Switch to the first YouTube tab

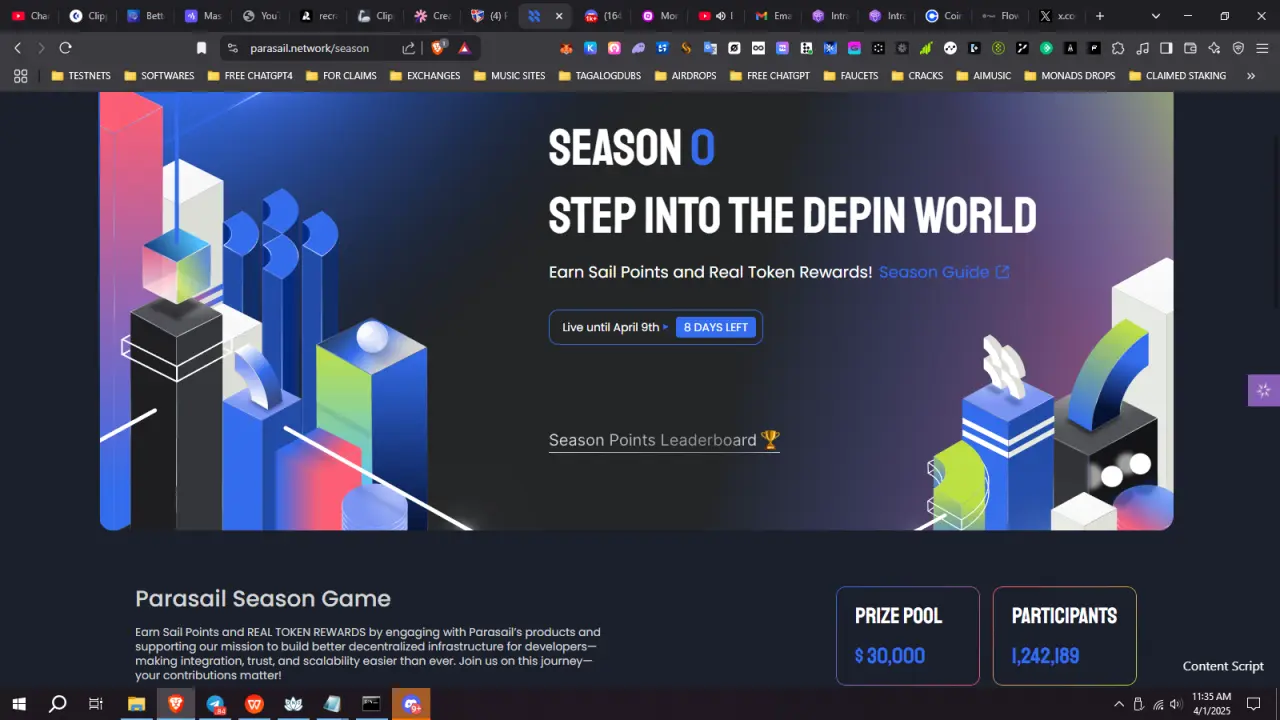pos(30,16)
